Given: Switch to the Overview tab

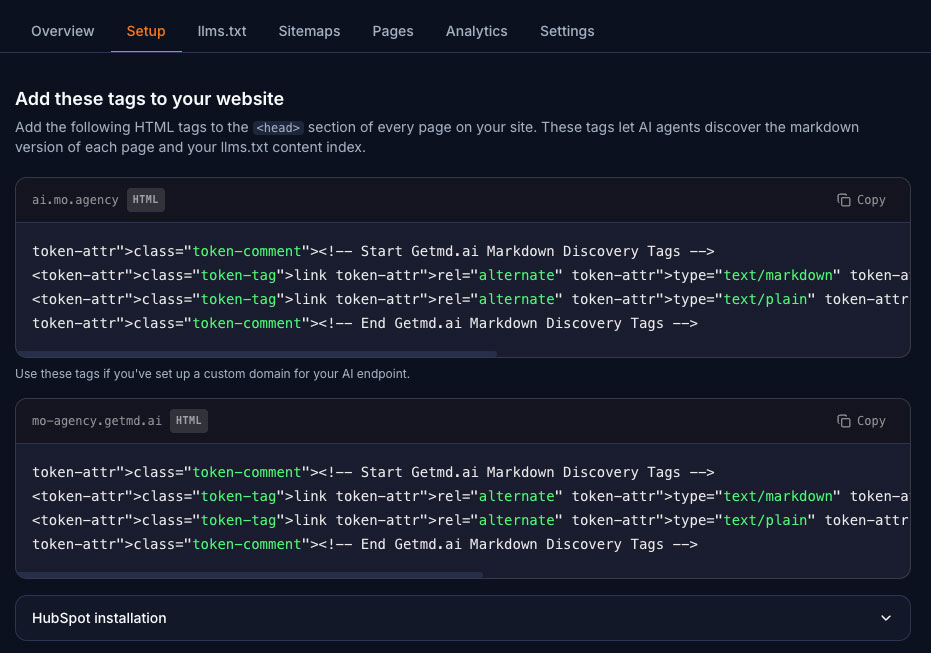Looking at the screenshot, I should (x=62, y=31).
